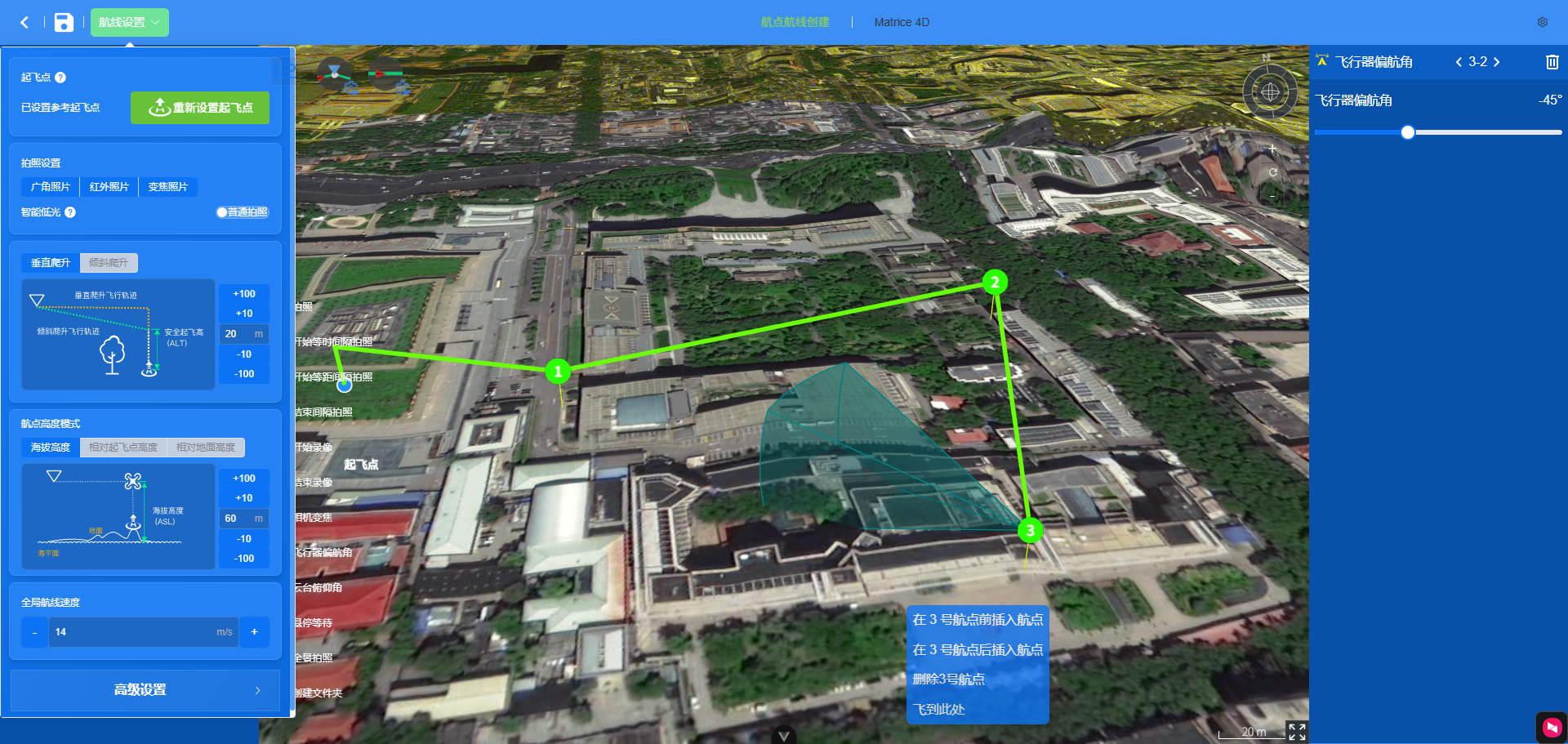Click the blue takeoff point marker
The image size is (1568, 744).
tap(345, 385)
